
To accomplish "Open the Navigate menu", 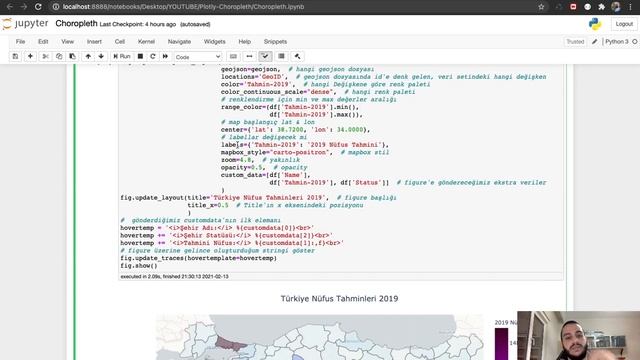I will coord(179,42).
